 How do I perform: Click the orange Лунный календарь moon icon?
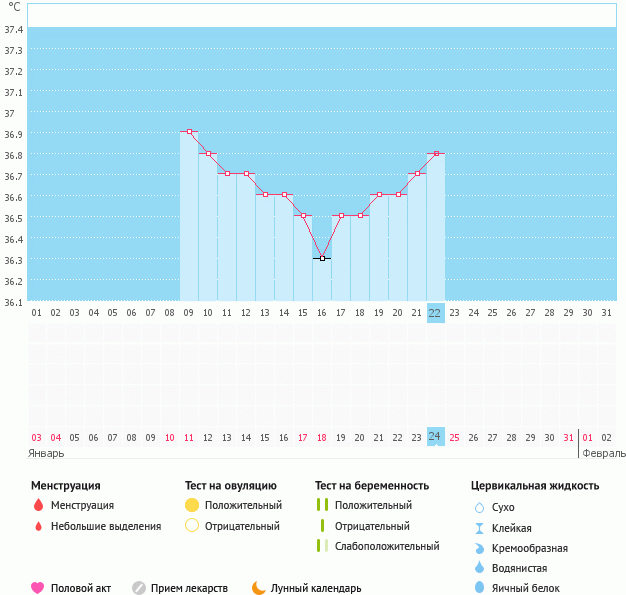259,588
